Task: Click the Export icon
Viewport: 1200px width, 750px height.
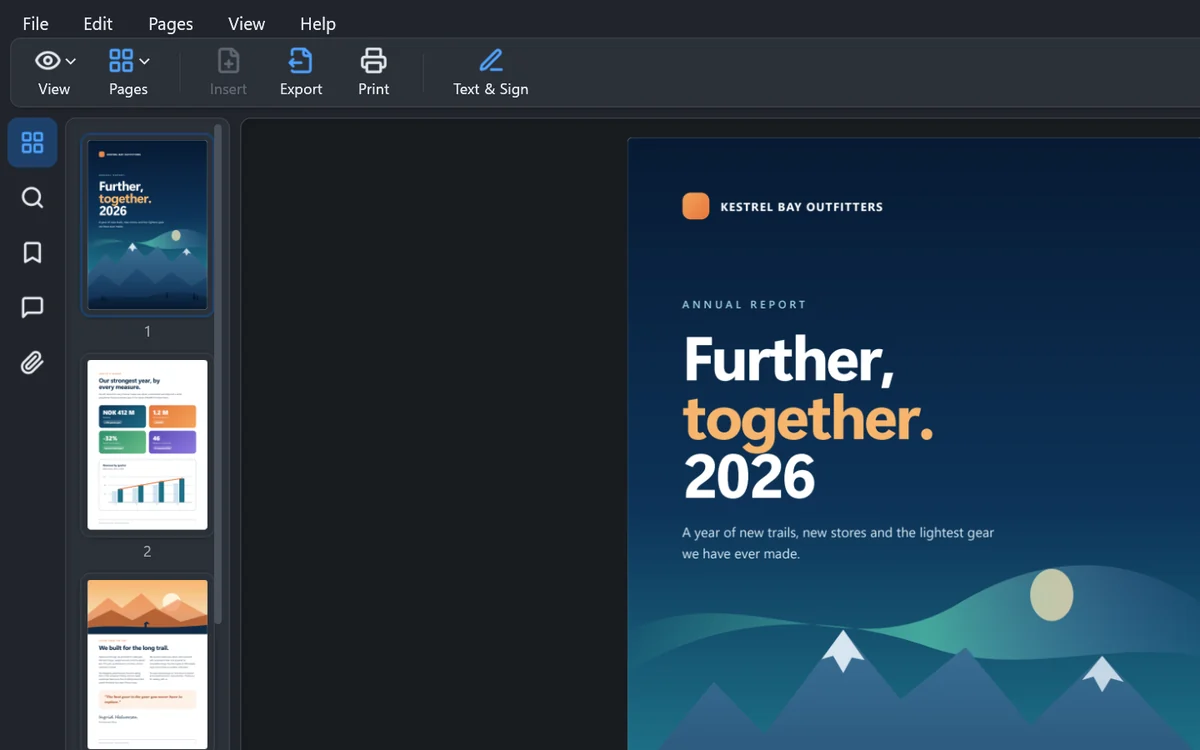Action: click(300, 61)
